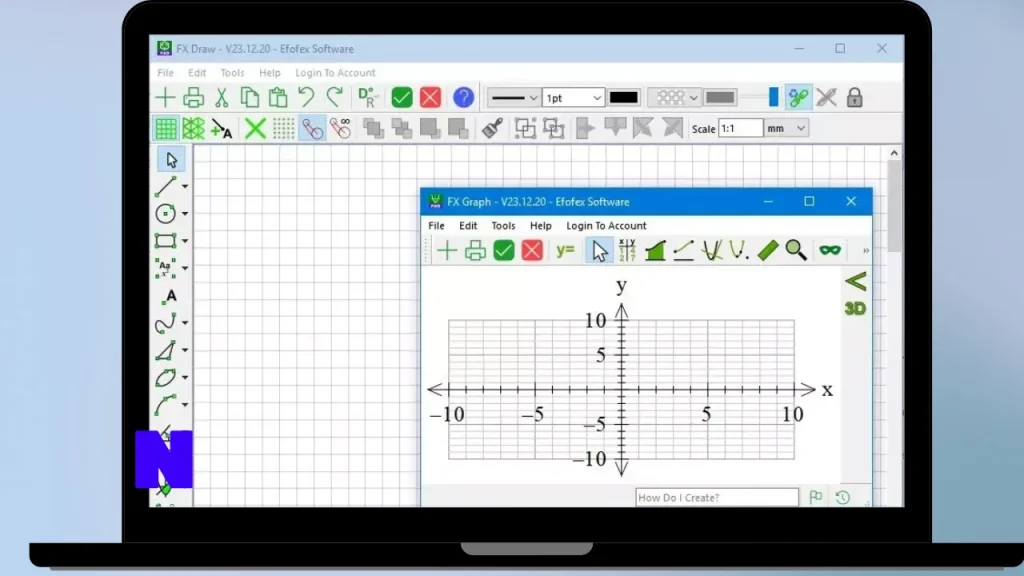The height and width of the screenshot is (576, 1024).
Task: Click the flag icon beside How Do I Create
Action: tap(816, 497)
